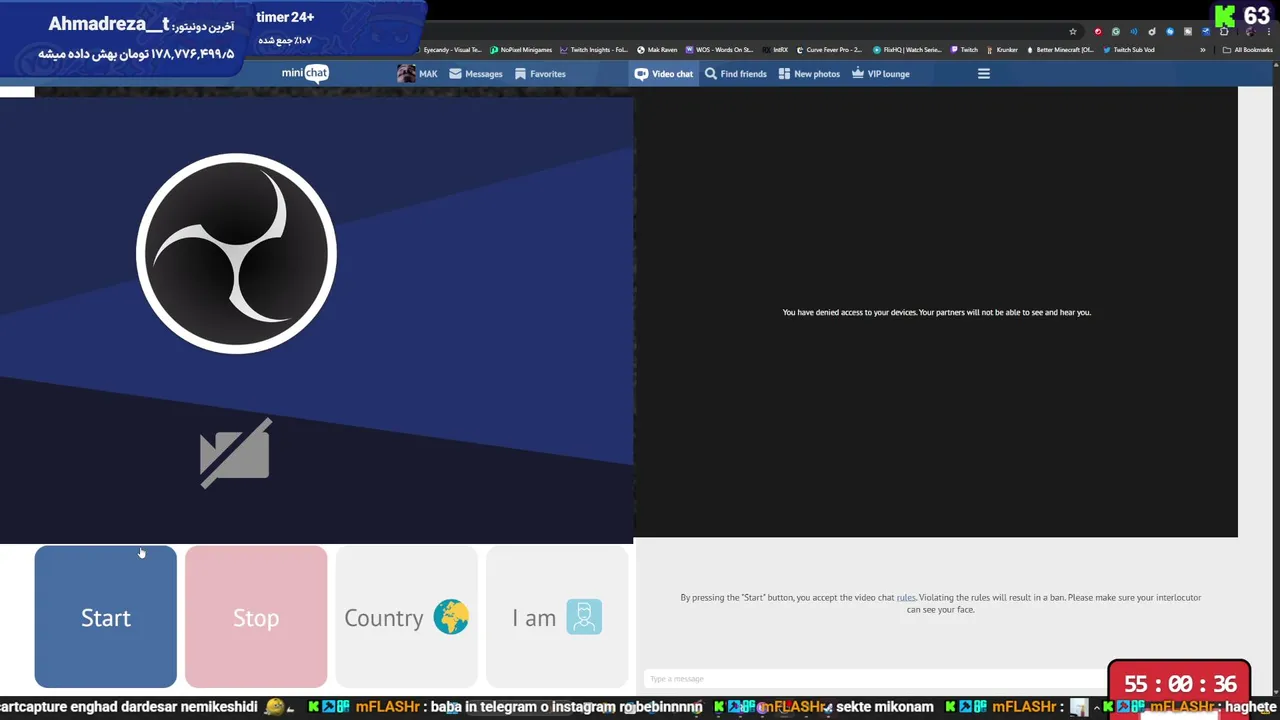Open the Krunker bookmark
Image resolution: width=1280 pixels, height=720 pixels.
pos(1003,50)
